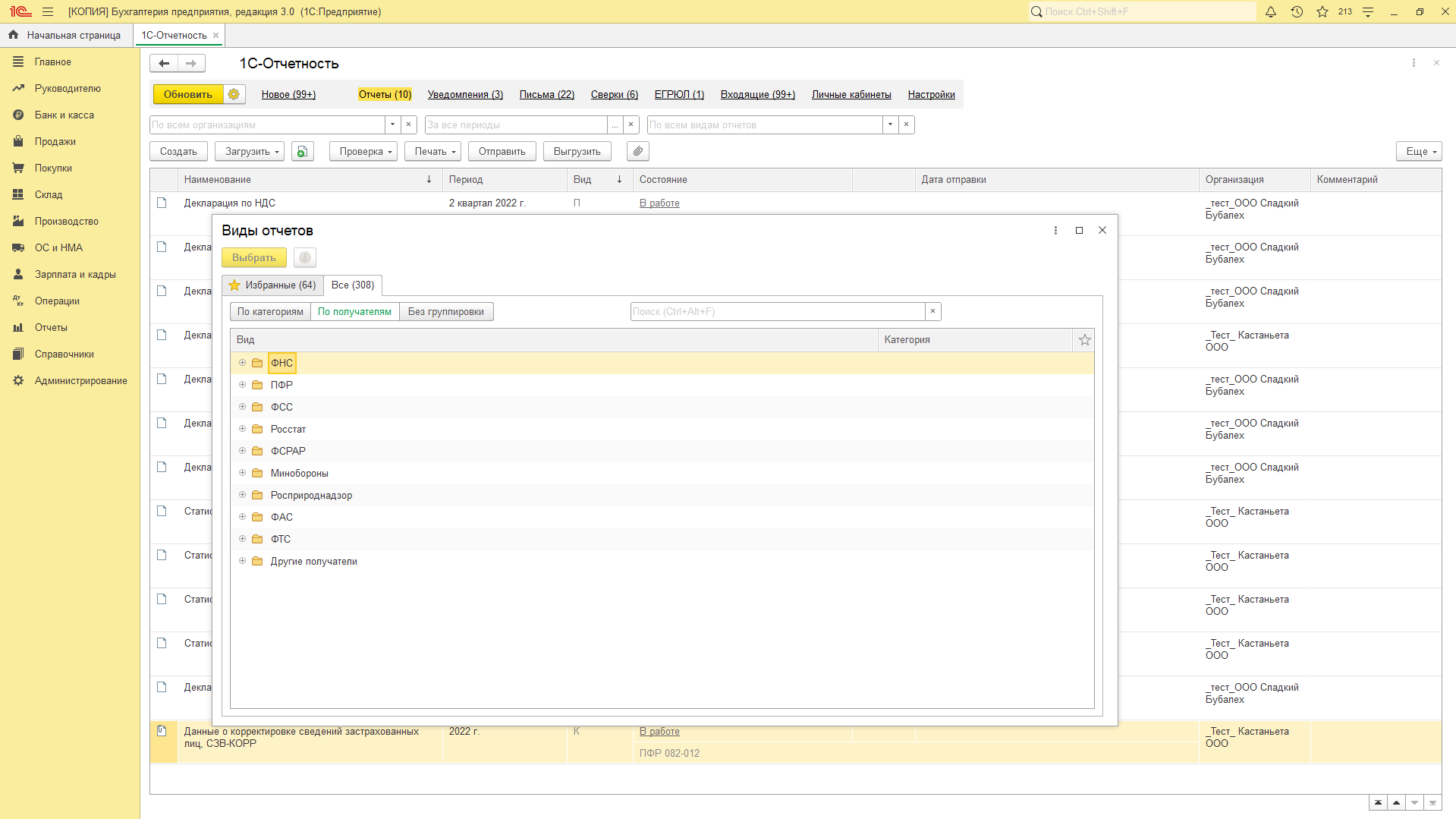Open Еще dropdown menu
The width and height of the screenshot is (1456, 819).
[x=1419, y=151]
